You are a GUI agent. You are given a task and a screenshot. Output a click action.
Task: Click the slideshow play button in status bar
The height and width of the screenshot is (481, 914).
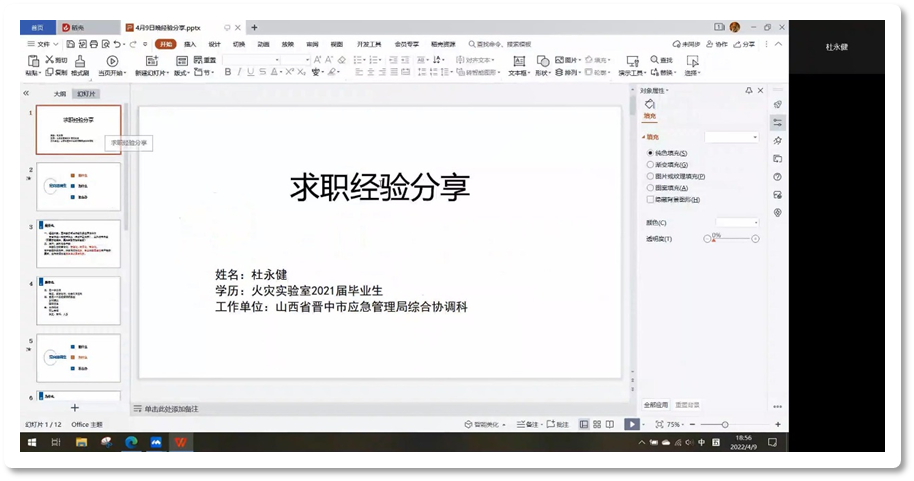tap(632, 424)
